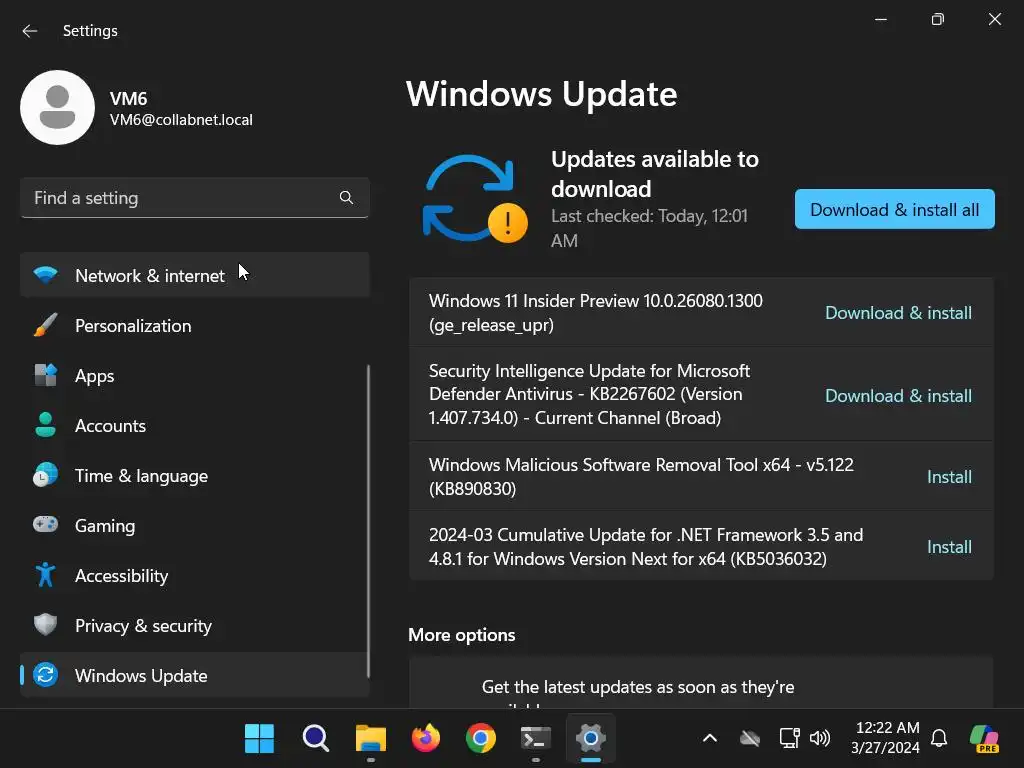Download & install Windows 11 Insider Preview

[x=898, y=313]
